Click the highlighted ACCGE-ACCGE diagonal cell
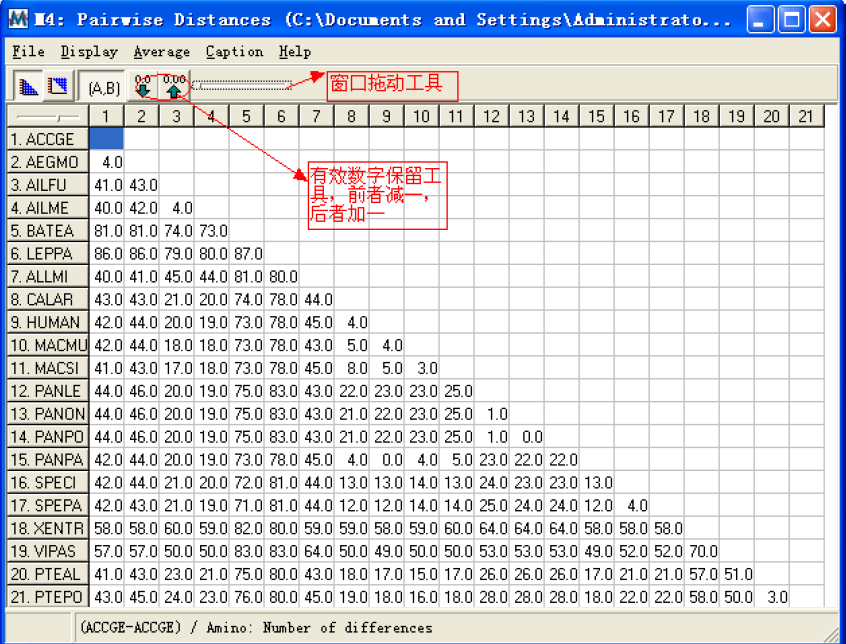This screenshot has height=644, width=846. 106,139
